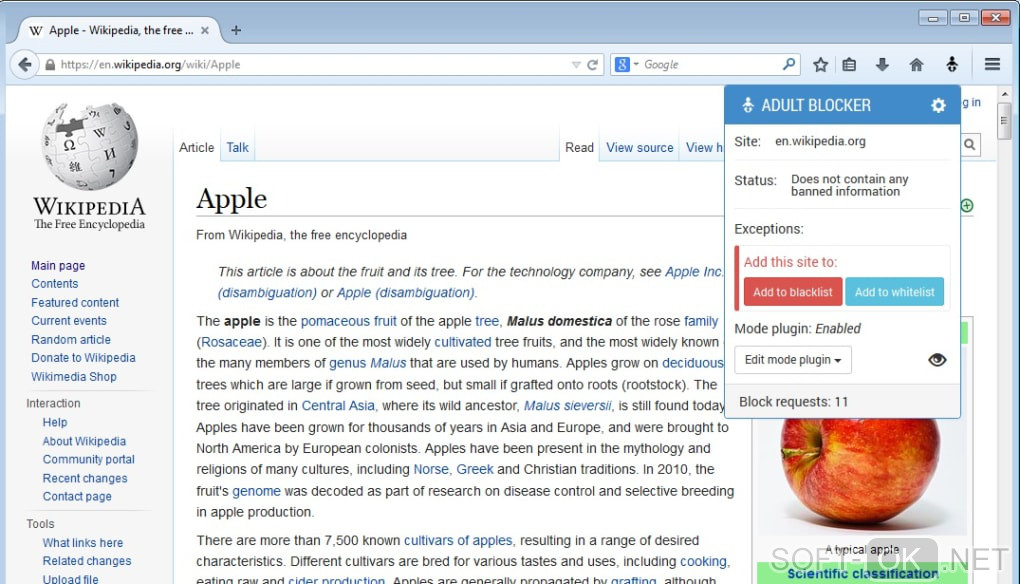Open About Wikipedia link
The height and width of the screenshot is (584, 1020).
[x=84, y=441]
